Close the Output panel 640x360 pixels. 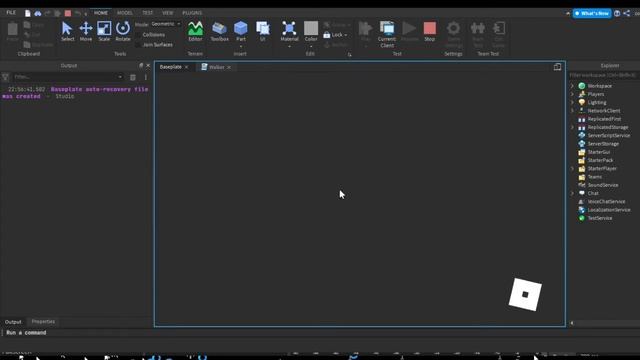click(x=148, y=66)
